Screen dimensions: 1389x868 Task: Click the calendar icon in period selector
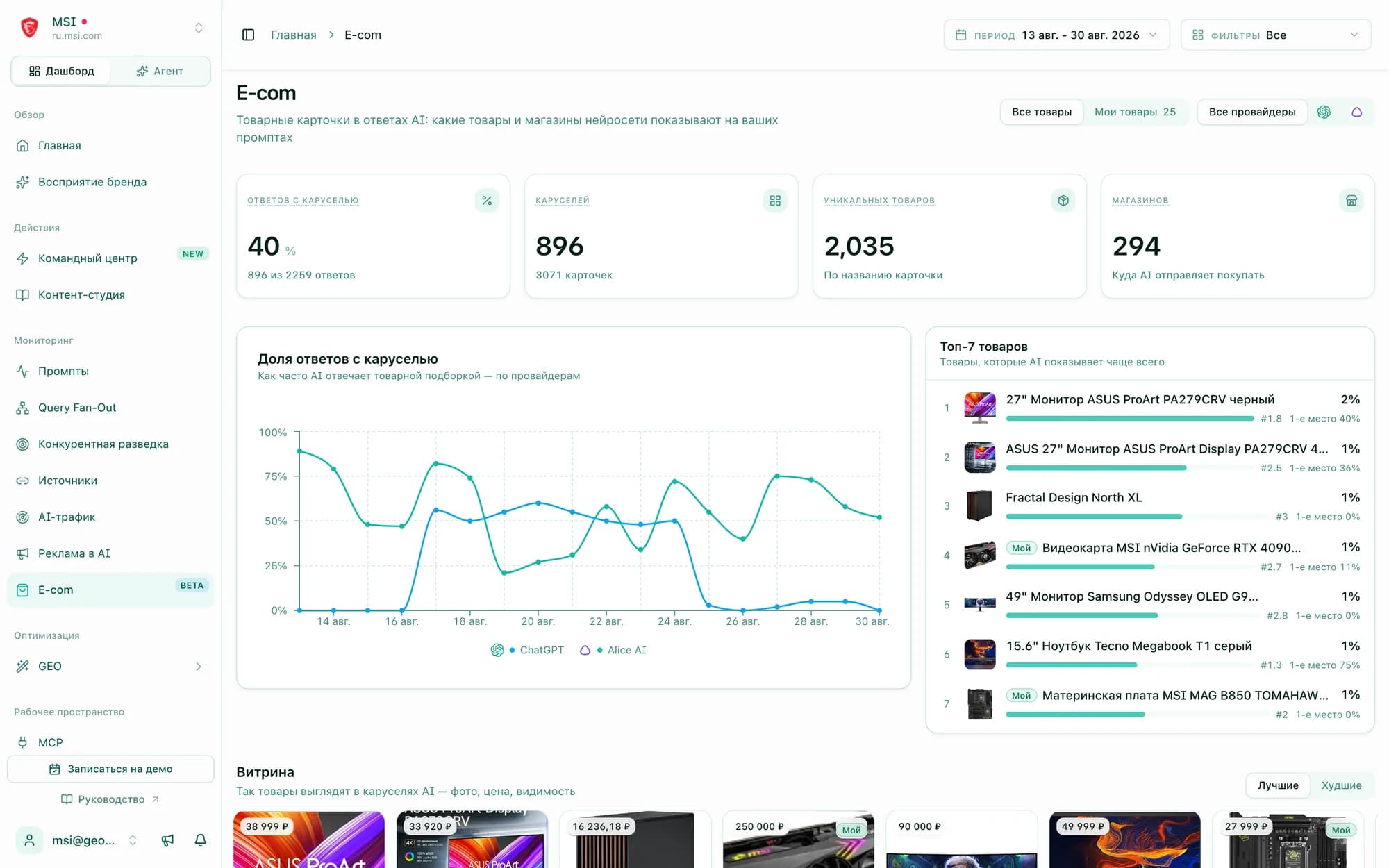pyautogui.click(x=961, y=35)
